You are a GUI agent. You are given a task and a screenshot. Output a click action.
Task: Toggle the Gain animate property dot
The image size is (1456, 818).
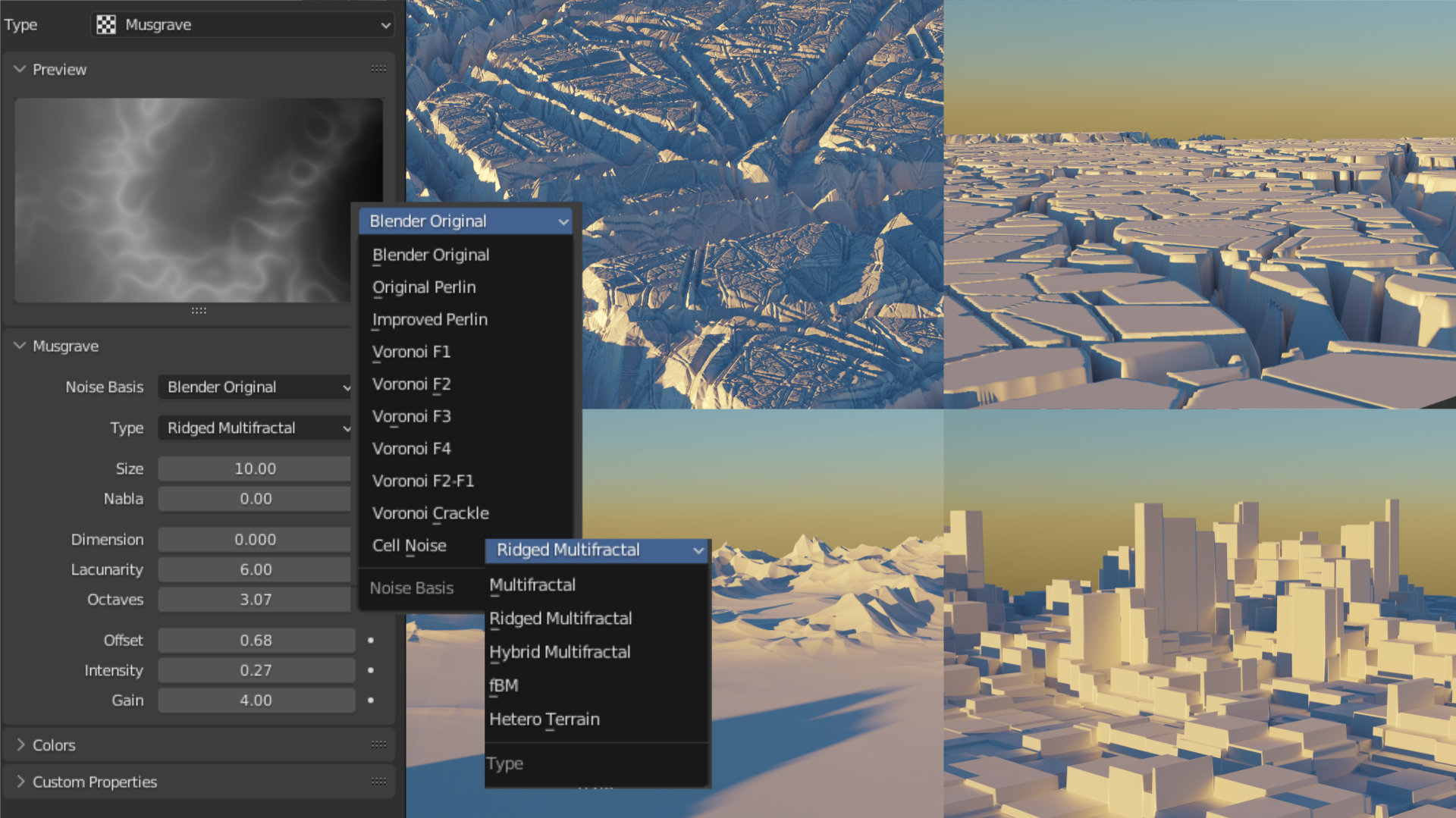371,700
